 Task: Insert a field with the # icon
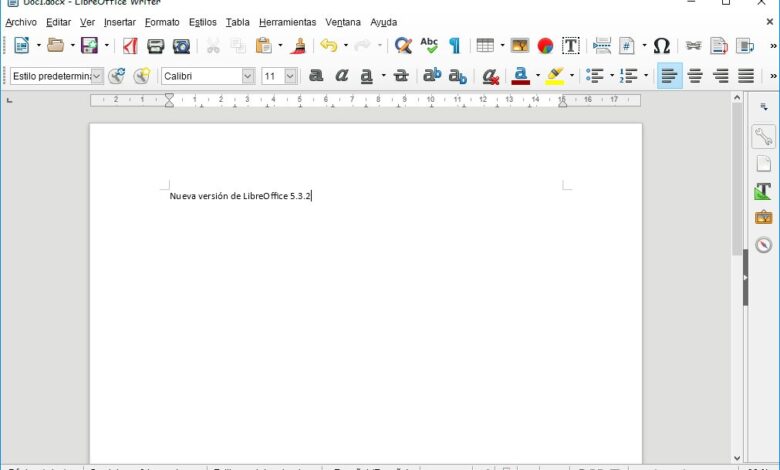click(627, 46)
